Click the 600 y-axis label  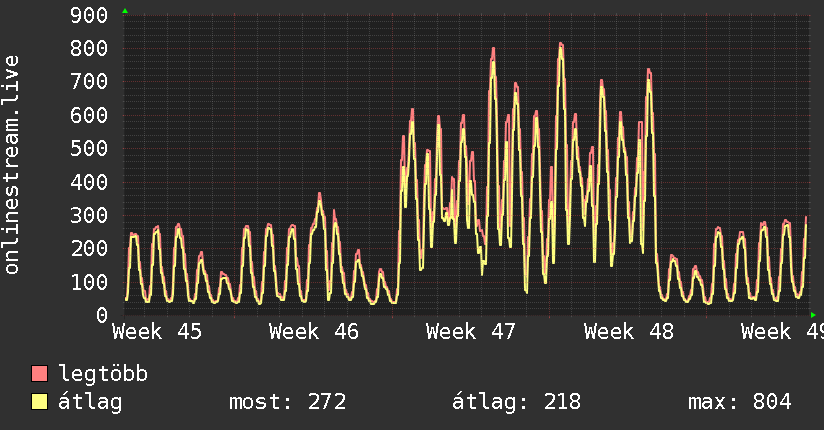(x=89, y=115)
